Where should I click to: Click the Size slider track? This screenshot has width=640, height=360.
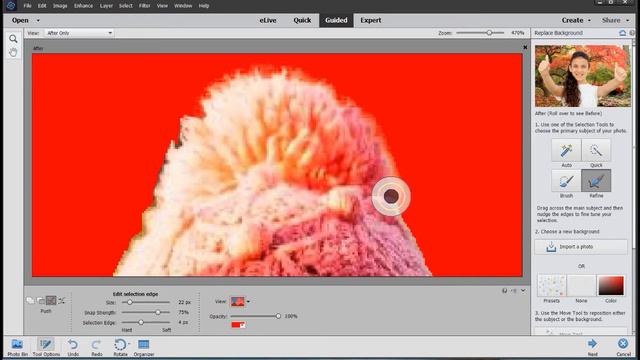tap(146, 302)
